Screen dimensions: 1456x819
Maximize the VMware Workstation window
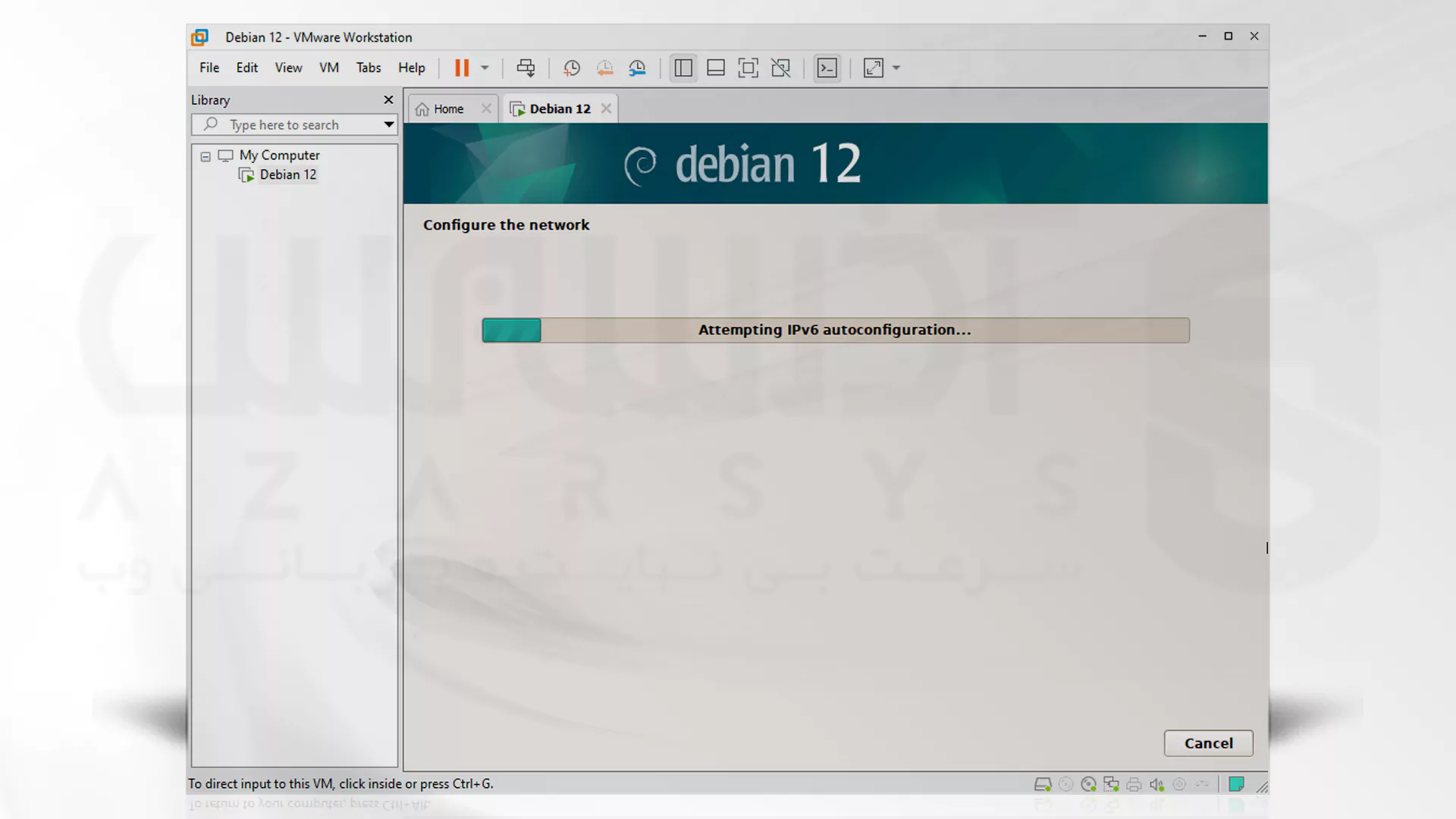1228,36
